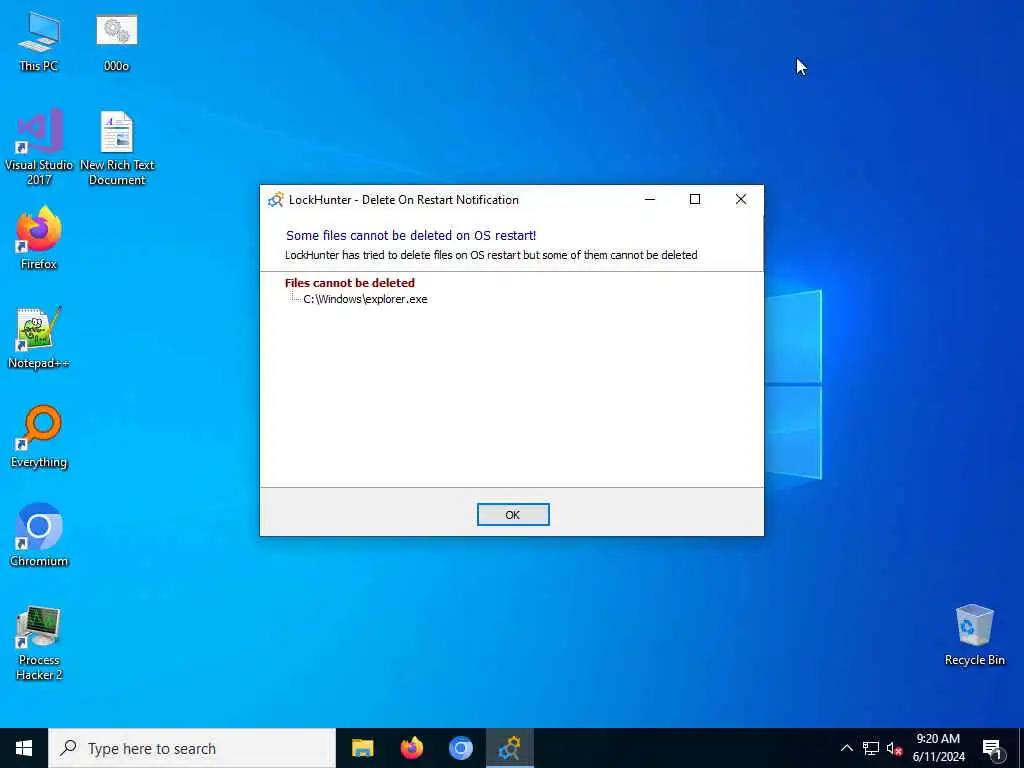Click the "Some files cannot be deleted" header text
1024x768 pixels.
pos(411,235)
